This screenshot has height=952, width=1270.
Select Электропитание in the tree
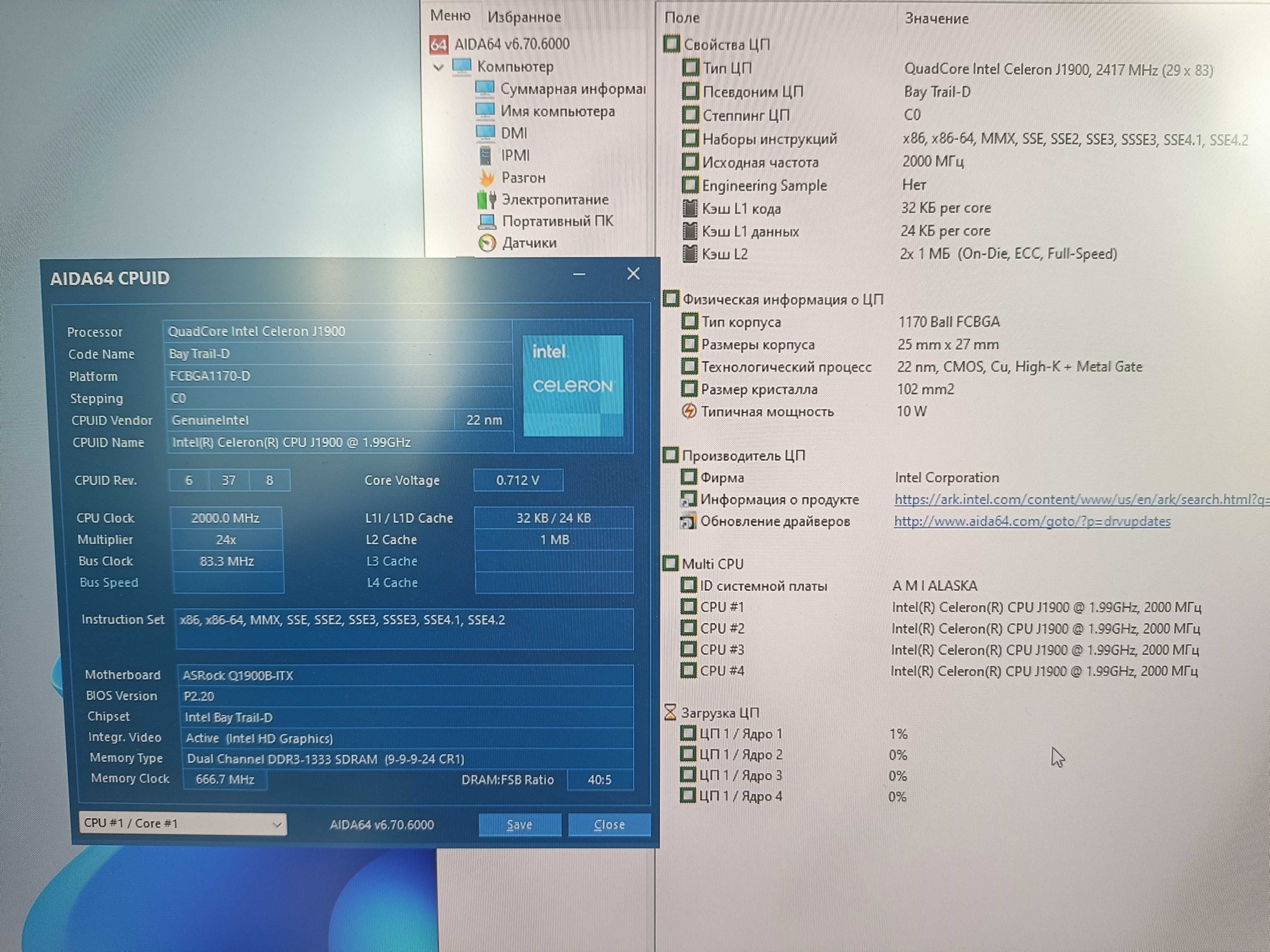click(555, 199)
